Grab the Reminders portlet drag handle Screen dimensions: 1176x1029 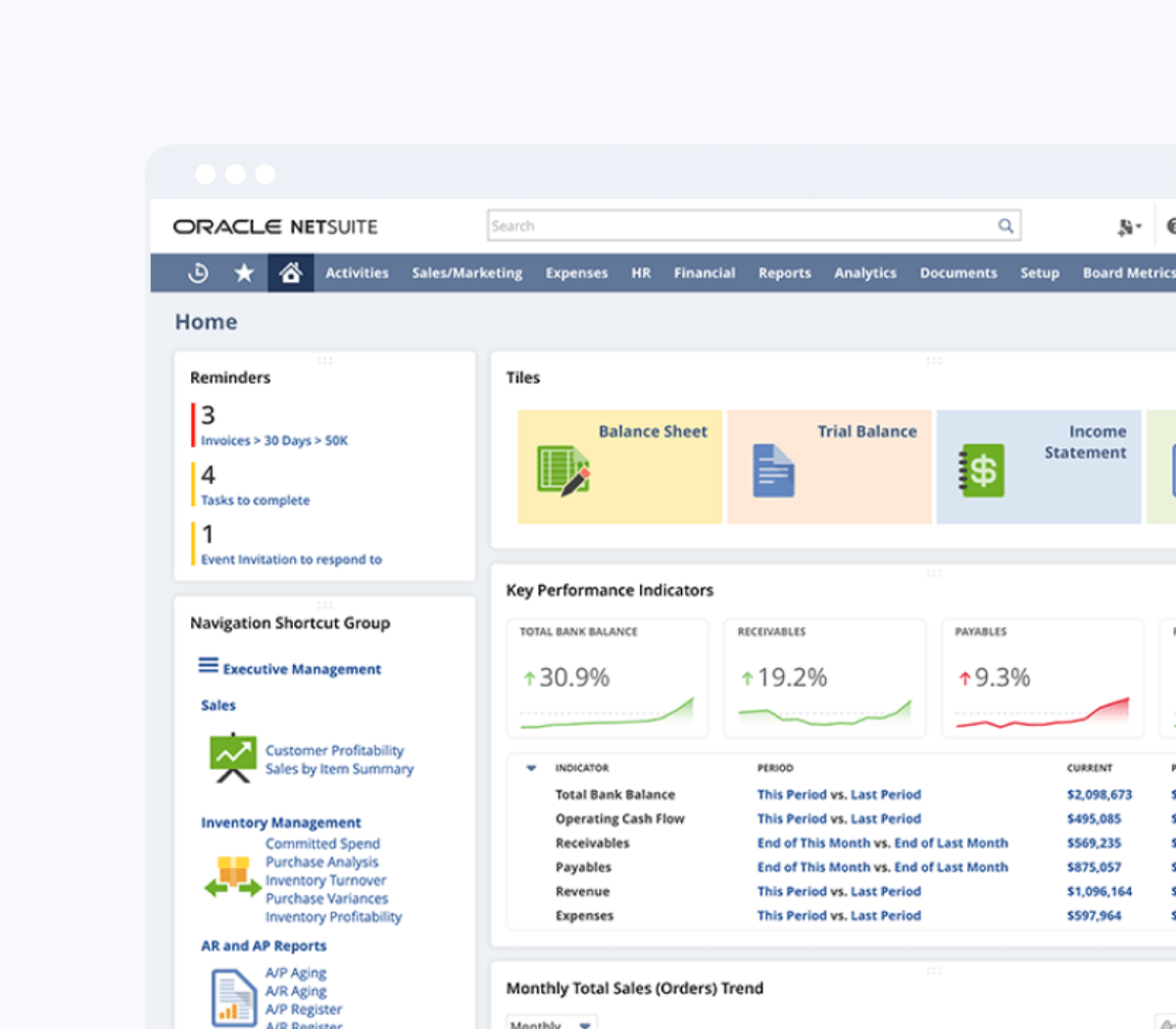[x=324, y=361]
